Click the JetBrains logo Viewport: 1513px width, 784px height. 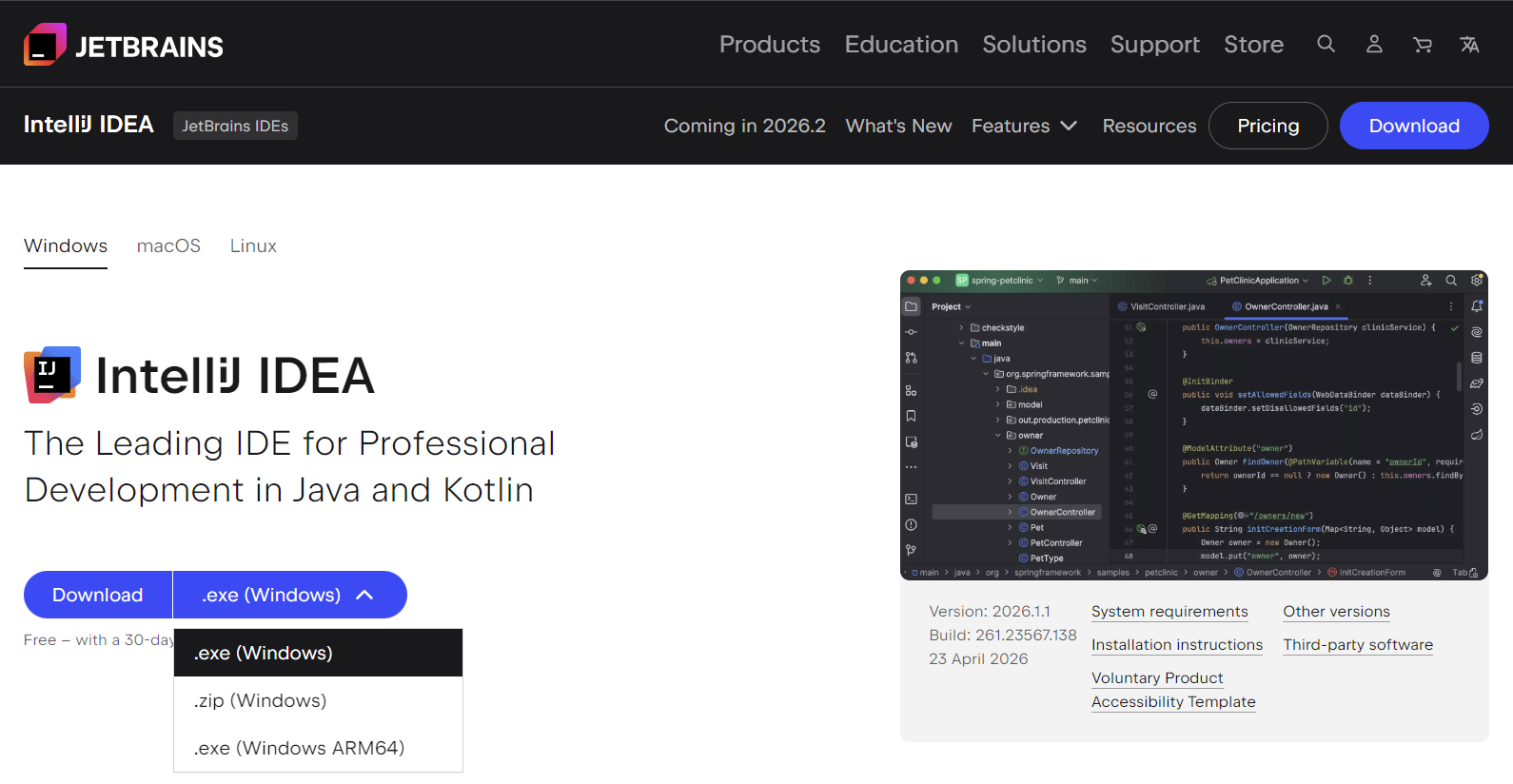[124, 45]
